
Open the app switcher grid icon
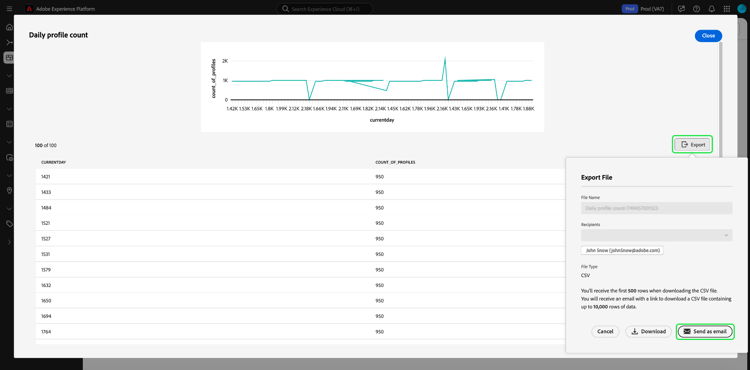(x=727, y=9)
